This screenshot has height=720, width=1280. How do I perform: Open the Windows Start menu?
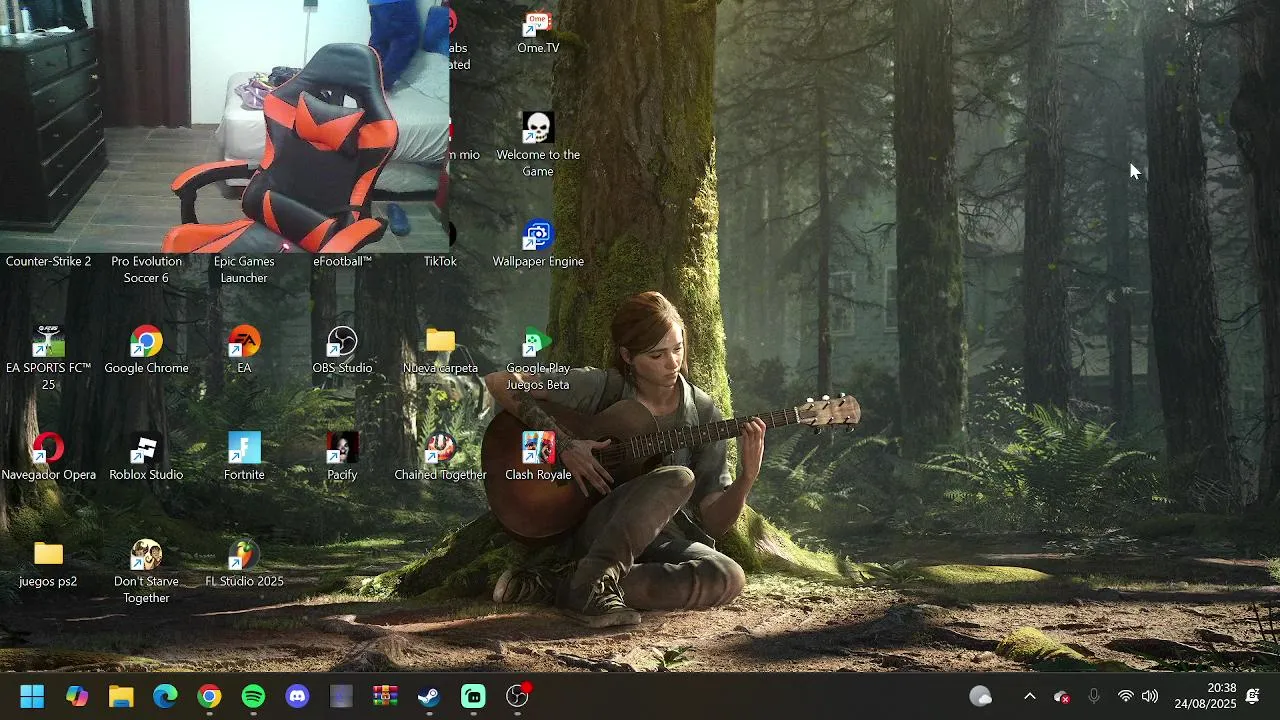[x=32, y=696]
